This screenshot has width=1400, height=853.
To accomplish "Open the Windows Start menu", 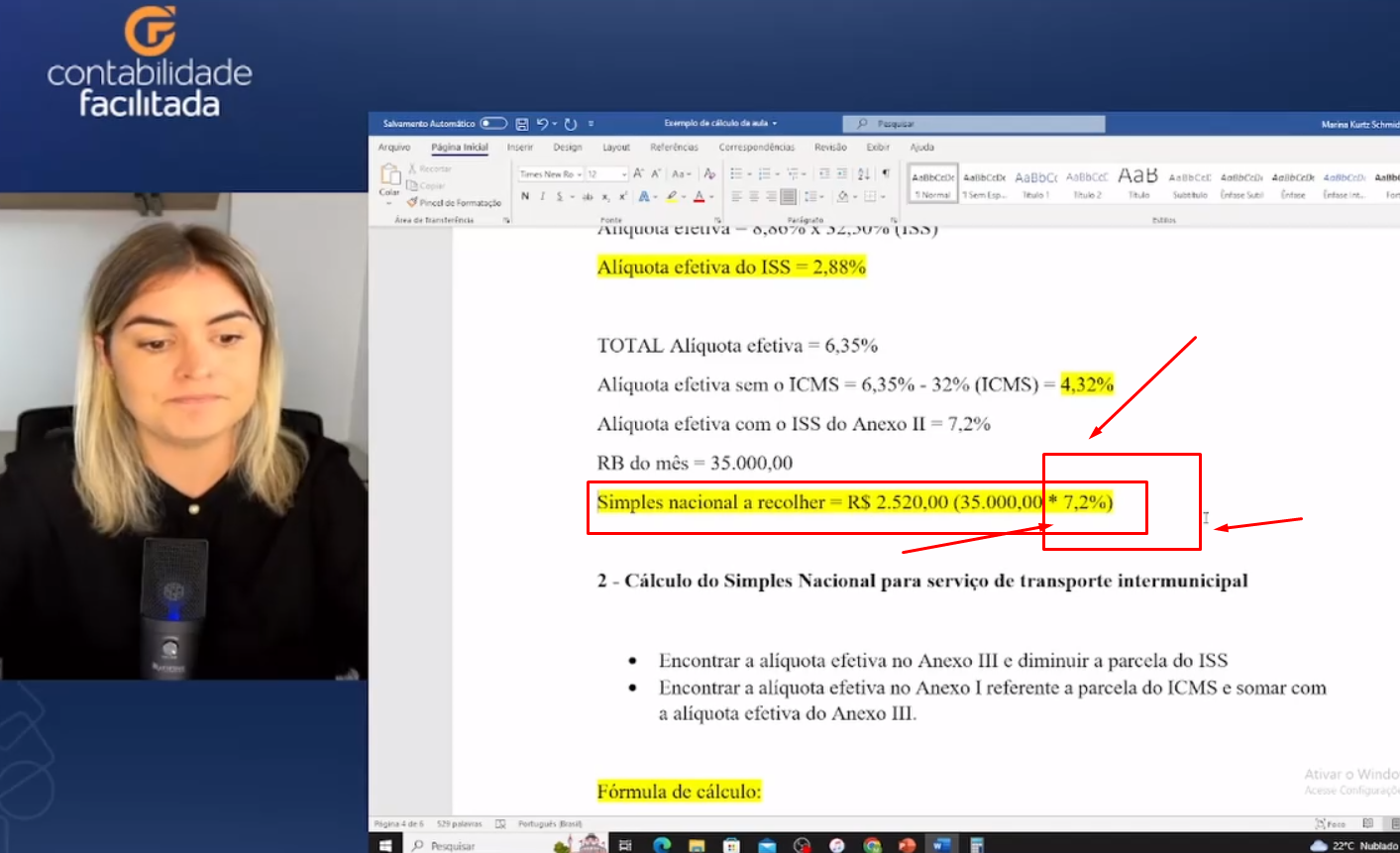I will click(x=385, y=845).
